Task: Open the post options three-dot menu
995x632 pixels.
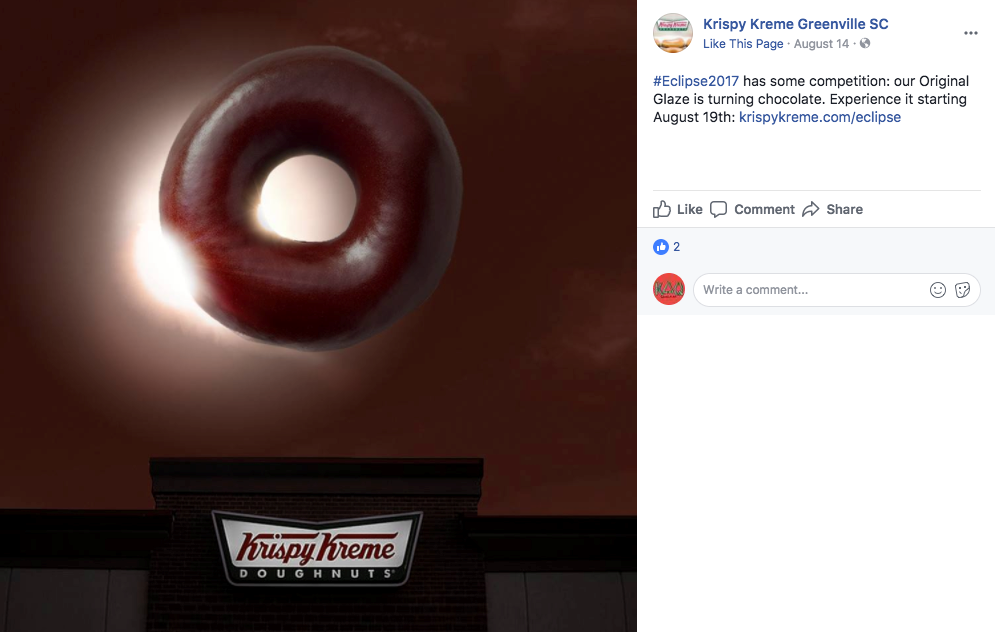Action: 970,33
